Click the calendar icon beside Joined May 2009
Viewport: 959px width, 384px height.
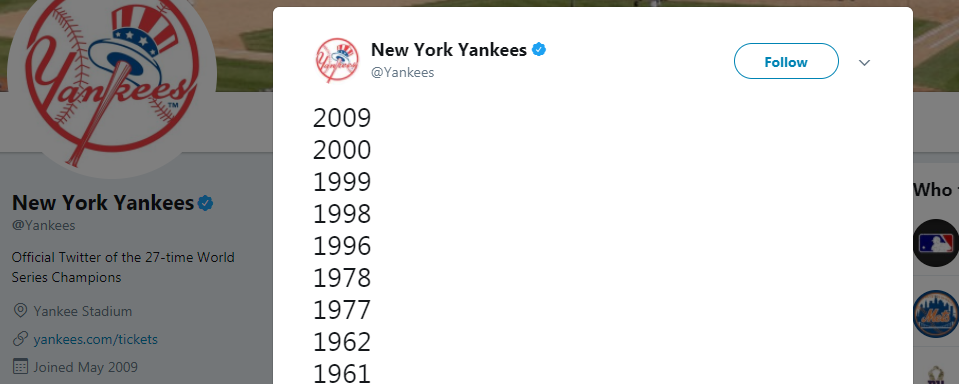(x=20, y=367)
